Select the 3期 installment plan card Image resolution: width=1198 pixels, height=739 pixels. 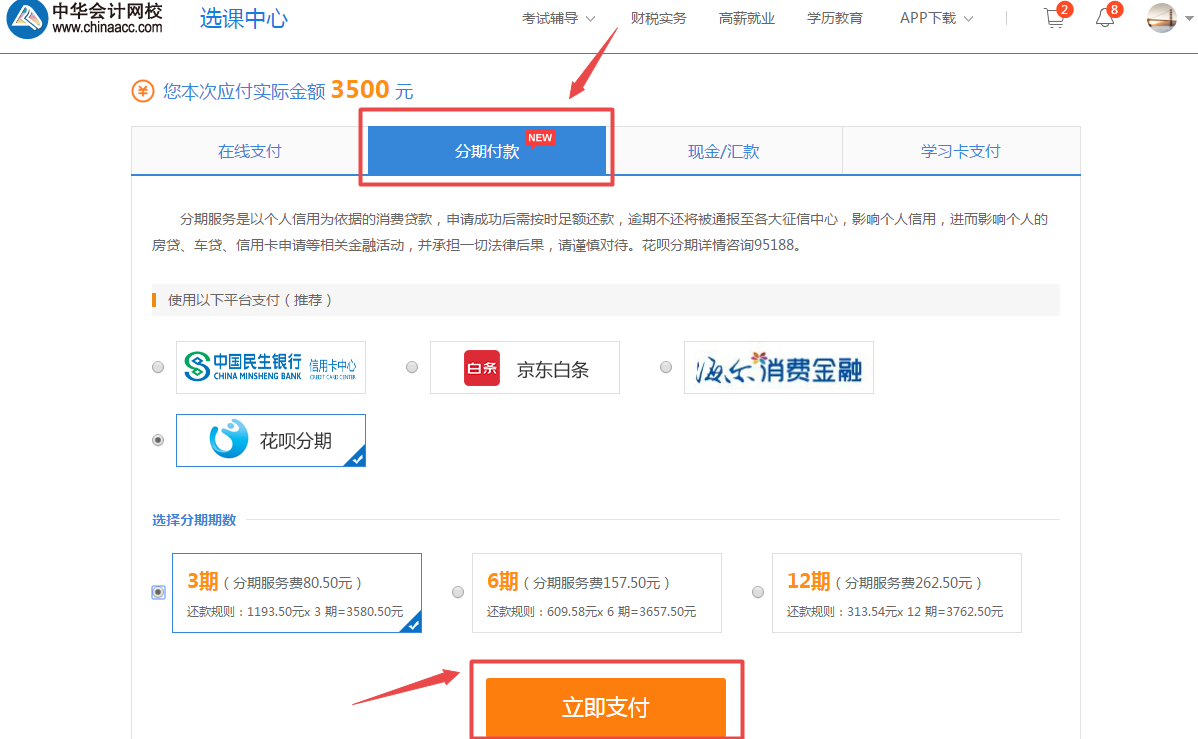click(x=297, y=593)
